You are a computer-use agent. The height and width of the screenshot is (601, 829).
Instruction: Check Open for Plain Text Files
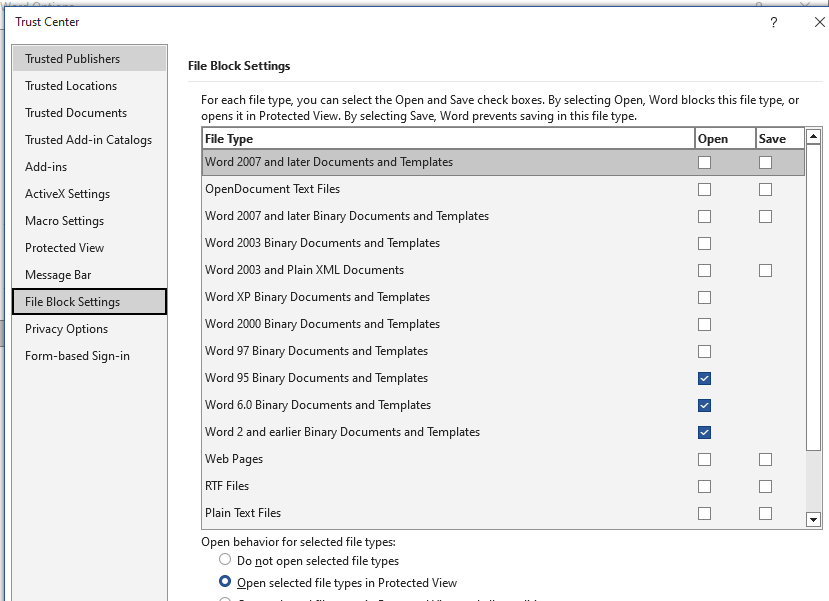pos(704,513)
